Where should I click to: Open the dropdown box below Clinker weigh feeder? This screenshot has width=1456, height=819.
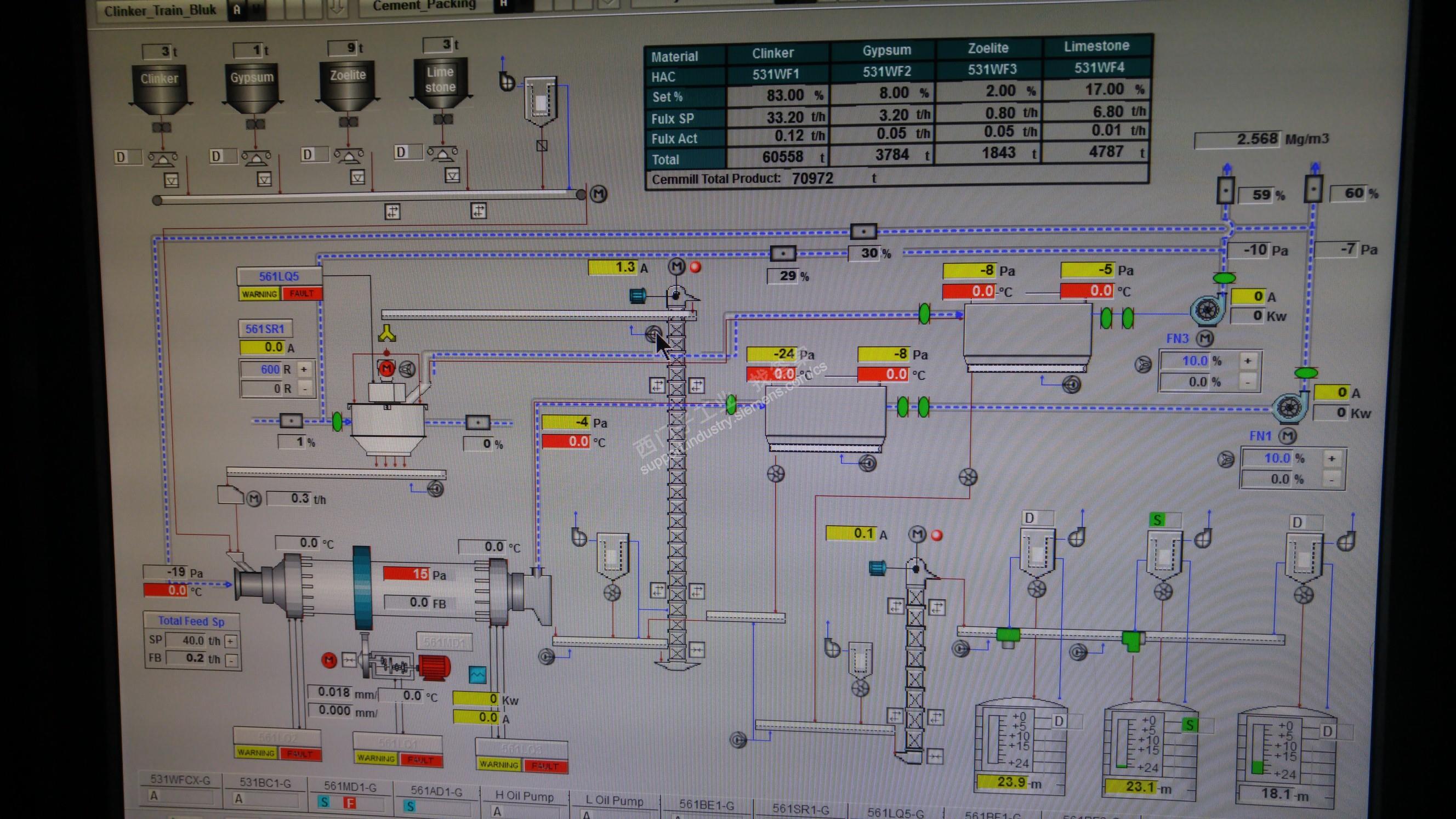[x=171, y=180]
